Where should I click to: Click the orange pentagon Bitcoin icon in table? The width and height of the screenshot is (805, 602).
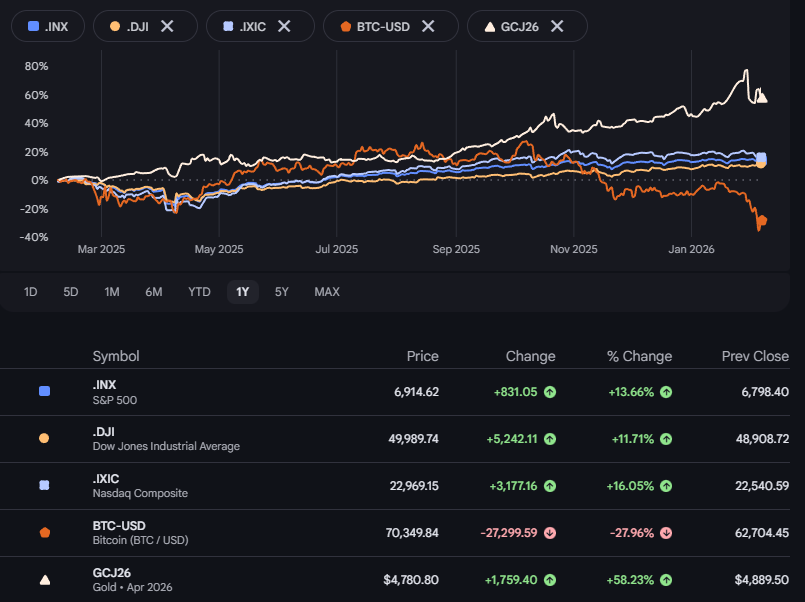coord(44,532)
